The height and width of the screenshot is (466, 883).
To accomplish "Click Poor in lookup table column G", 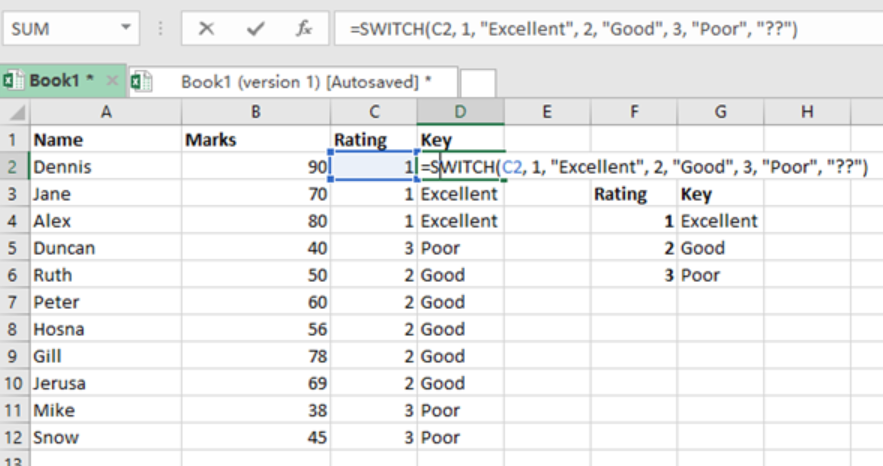I will click(x=721, y=275).
